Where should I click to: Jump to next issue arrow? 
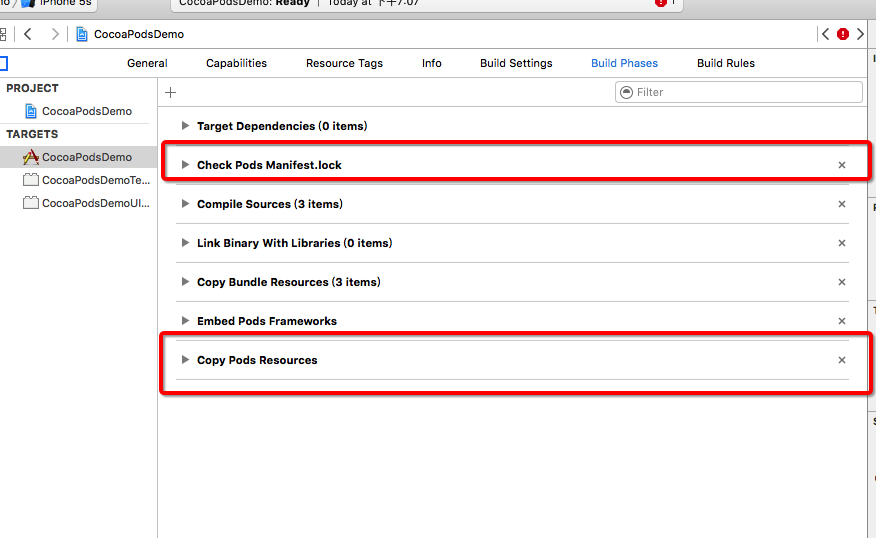click(x=860, y=34)
